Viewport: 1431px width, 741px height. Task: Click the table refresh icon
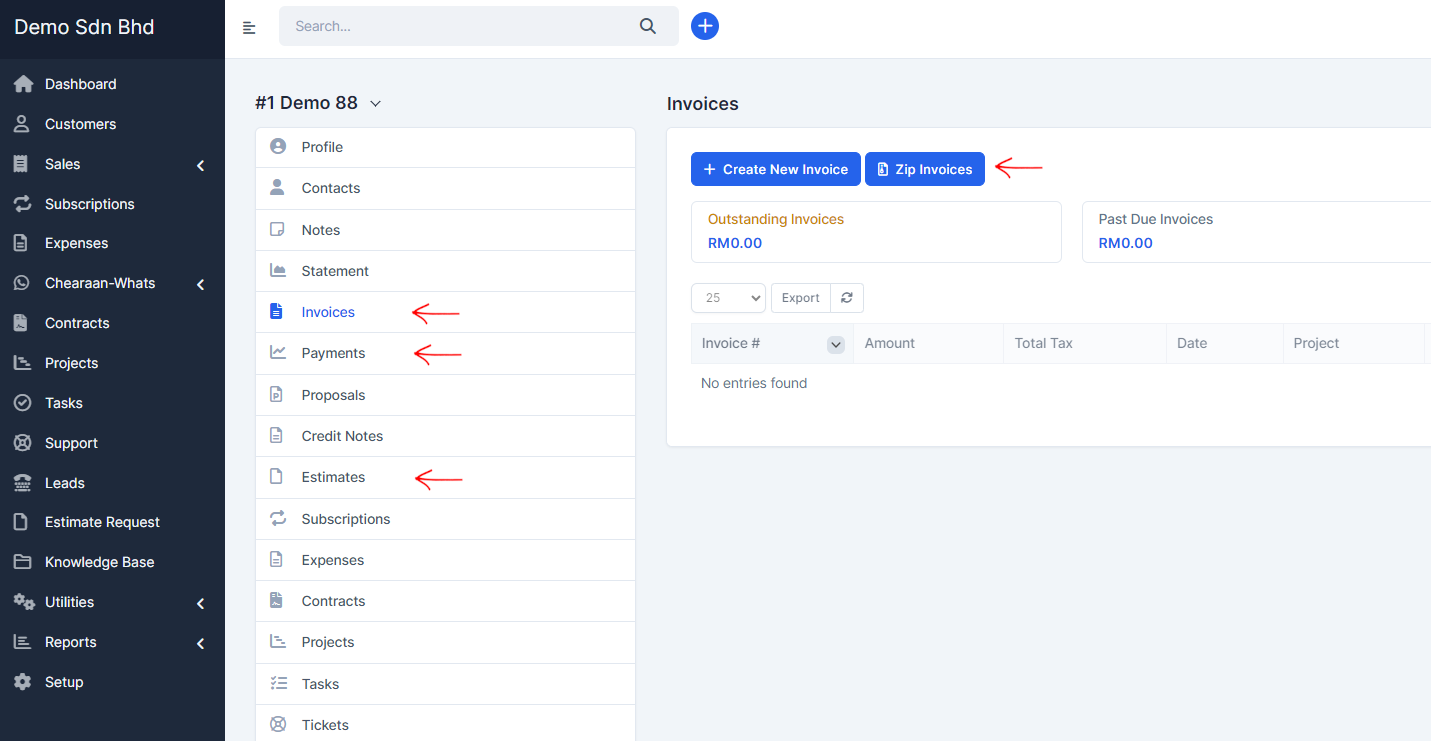(847, 298)
